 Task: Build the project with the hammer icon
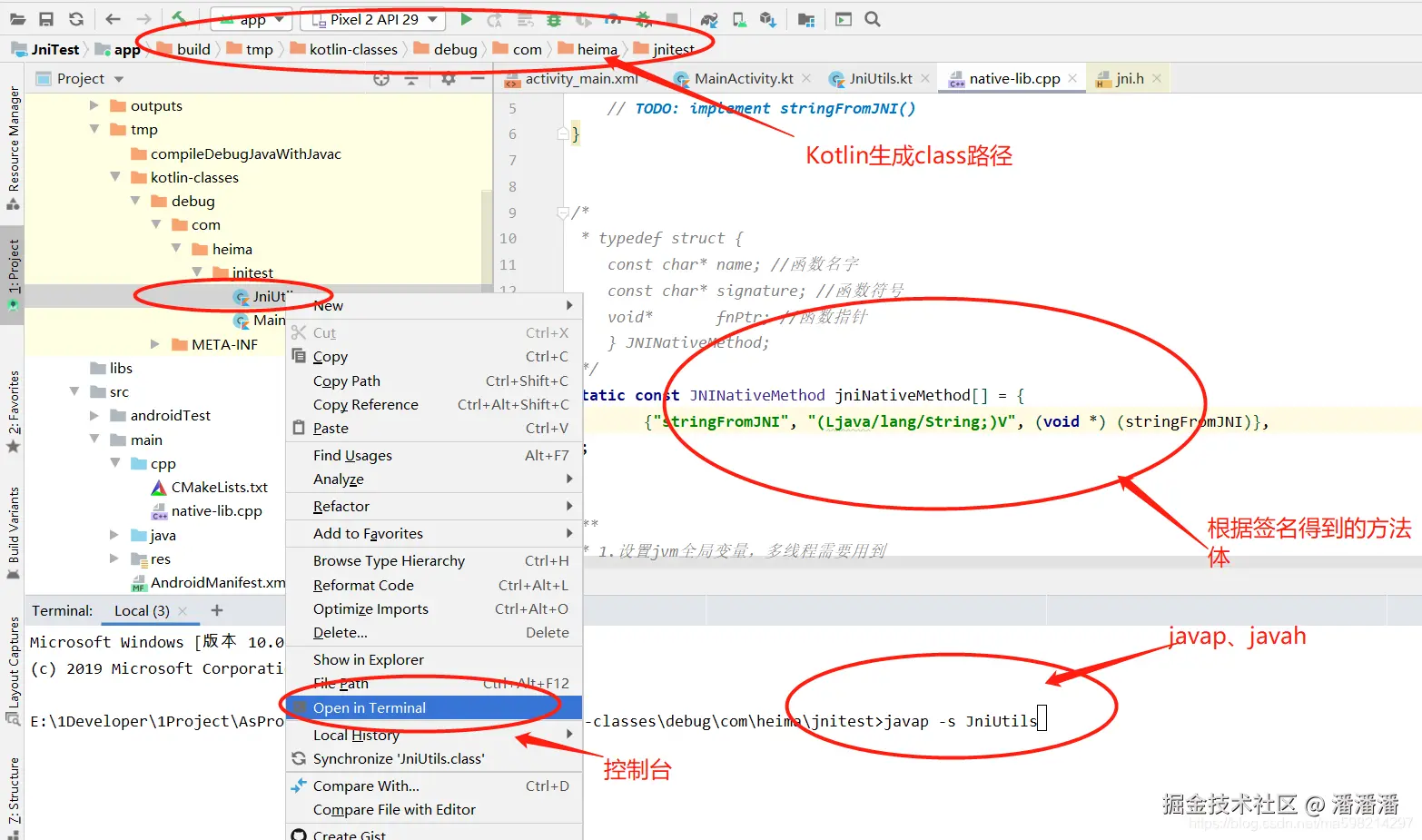pos(179,19)
